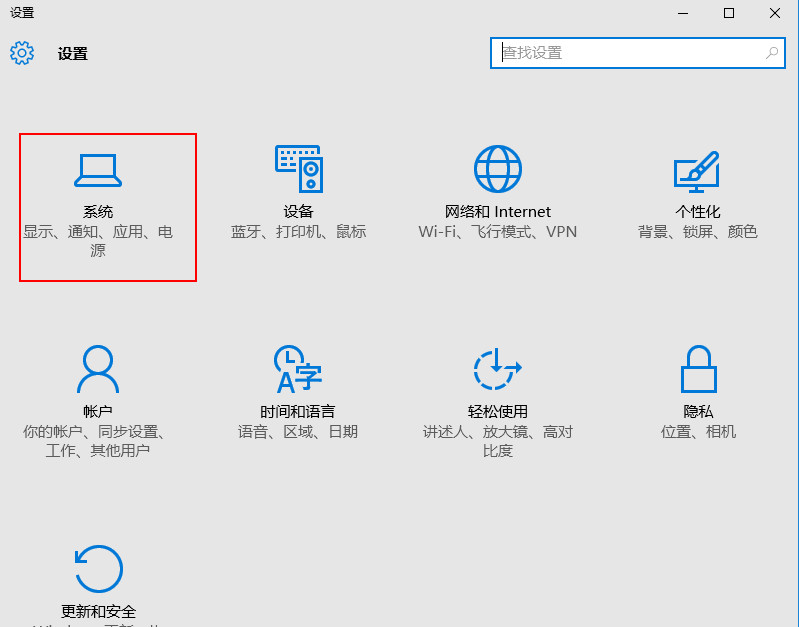Click the 时间和语言 label
This screenshot has height=627, width=799.
click(x=298, y=412)
